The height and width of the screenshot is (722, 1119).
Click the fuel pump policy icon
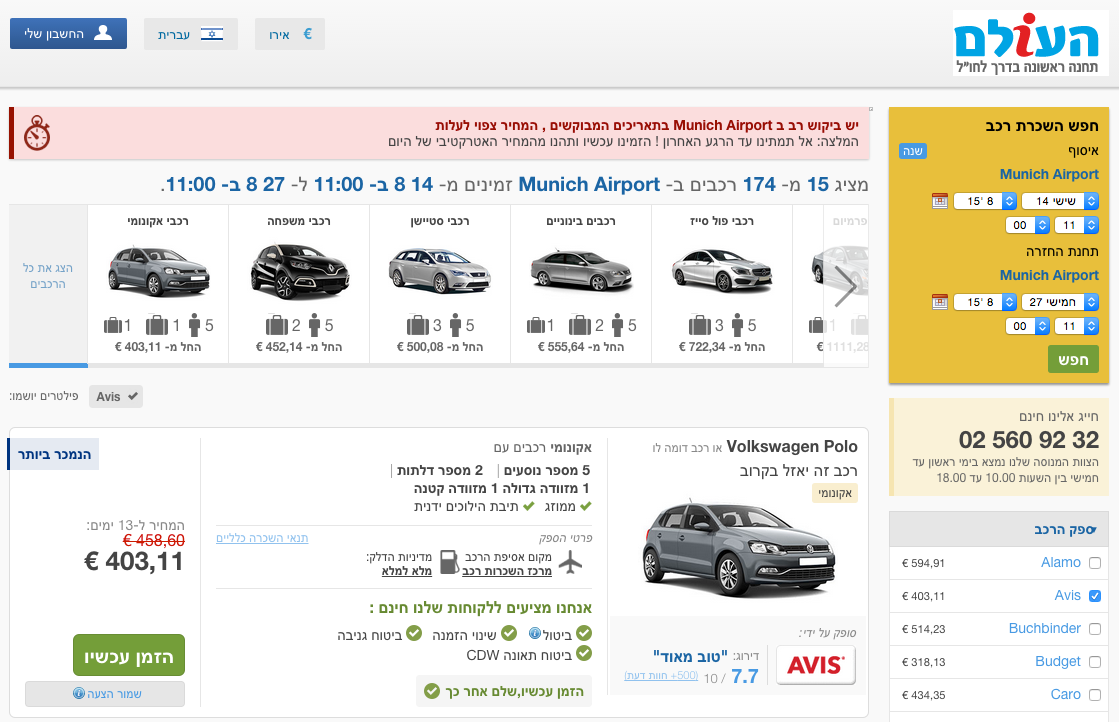click(x=449, y=563)
